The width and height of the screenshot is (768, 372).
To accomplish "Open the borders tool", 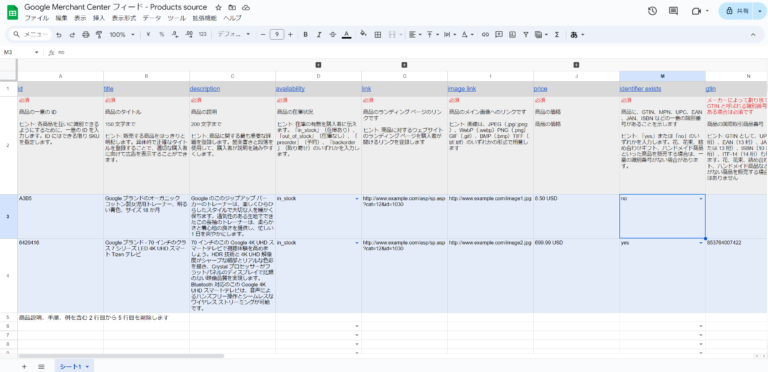I will point(378,35).
